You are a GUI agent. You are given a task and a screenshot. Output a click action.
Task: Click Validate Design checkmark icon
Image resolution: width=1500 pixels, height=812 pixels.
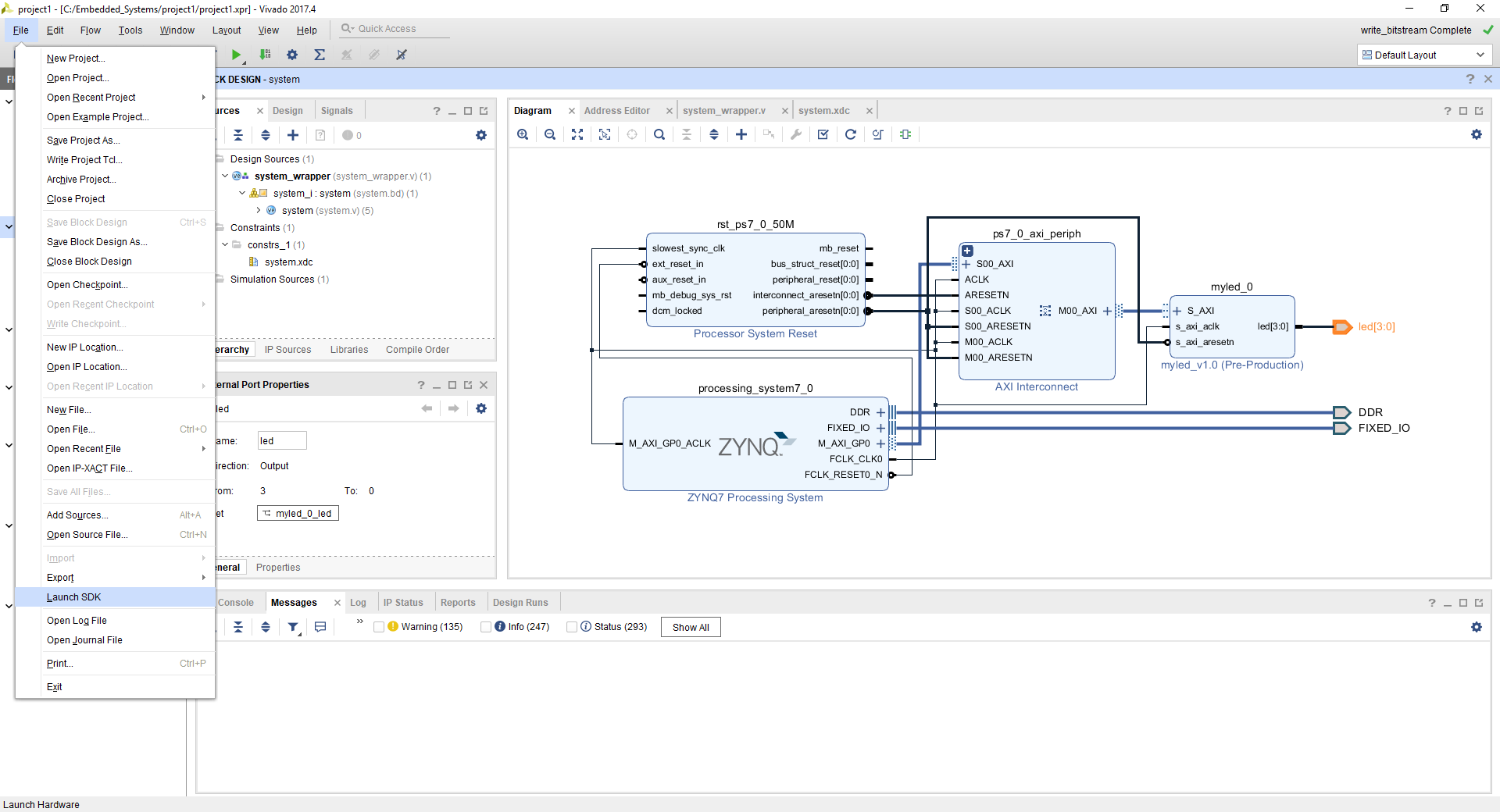point(823,134)
